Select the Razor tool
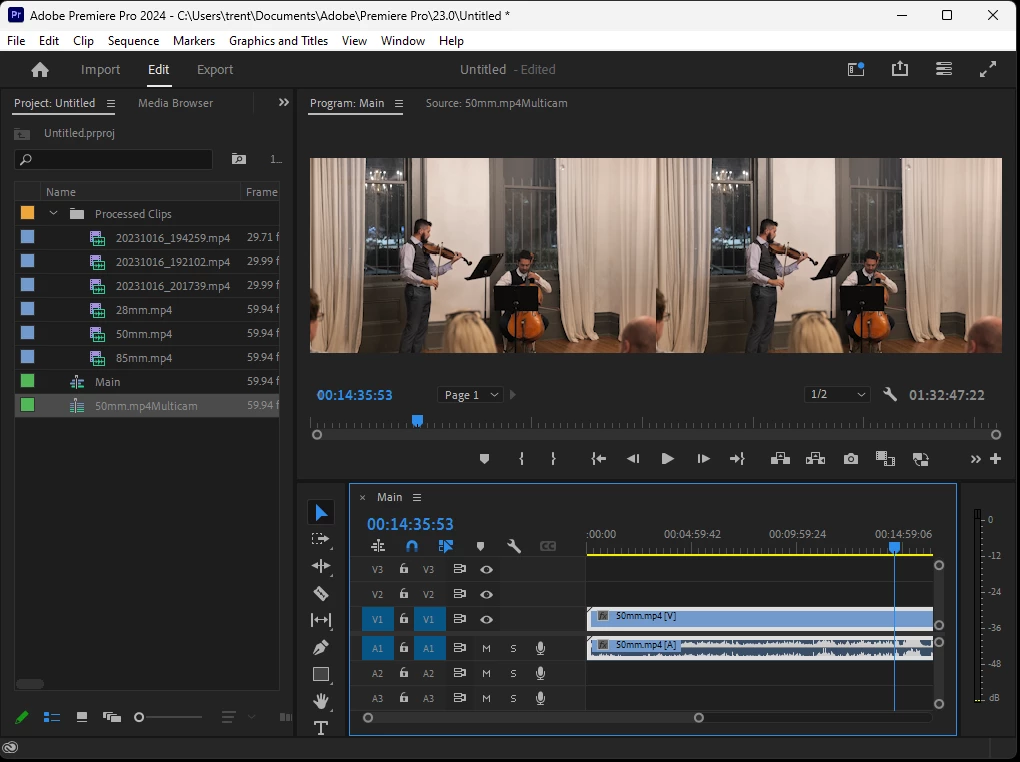The height and width of the screenshot is (762, 1020). 321,594
